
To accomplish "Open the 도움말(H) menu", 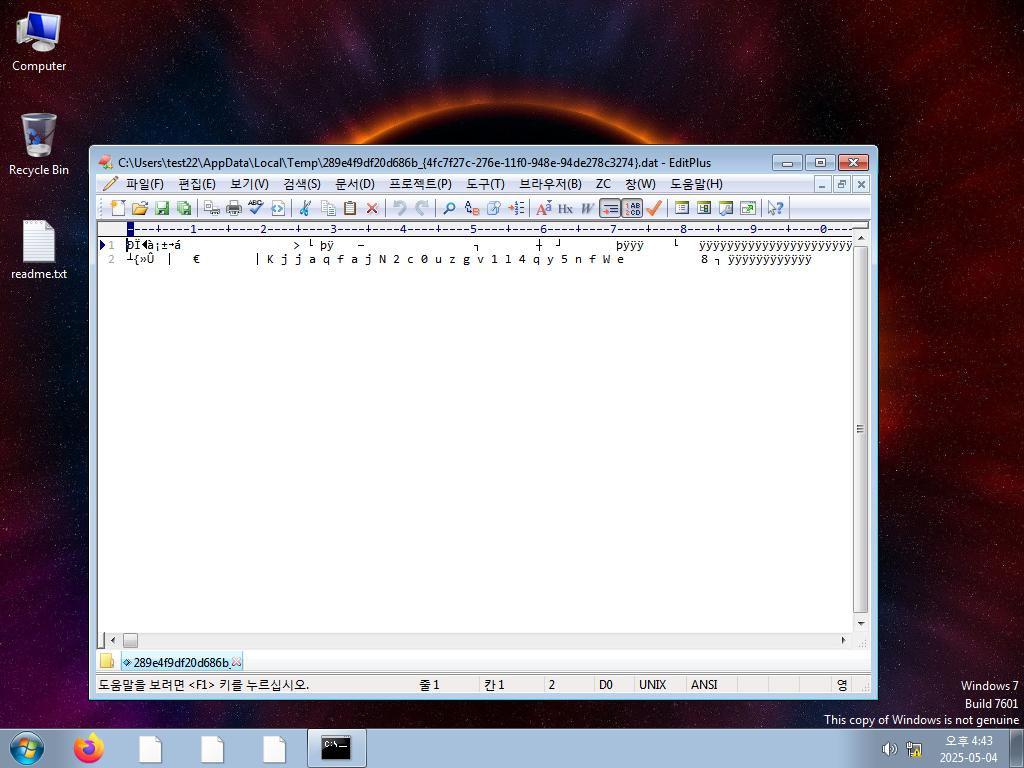I will [x=696, y=184].
